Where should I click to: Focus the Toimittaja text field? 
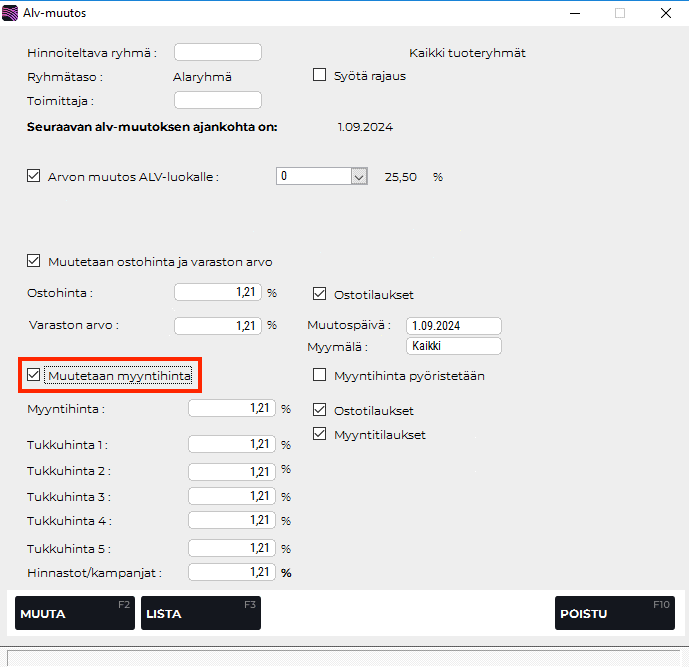click(x=217, y=100)
